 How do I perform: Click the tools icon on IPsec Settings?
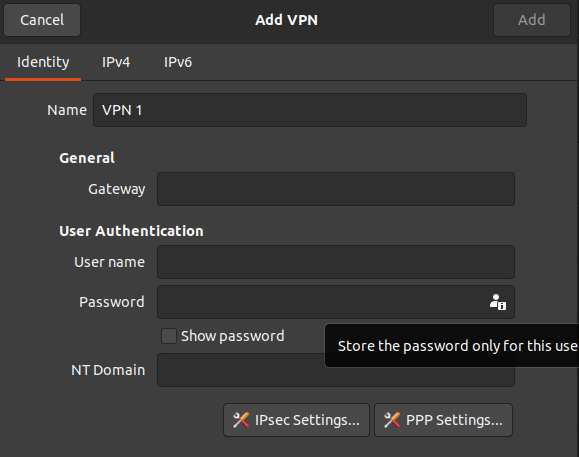(x=241, y=420)
